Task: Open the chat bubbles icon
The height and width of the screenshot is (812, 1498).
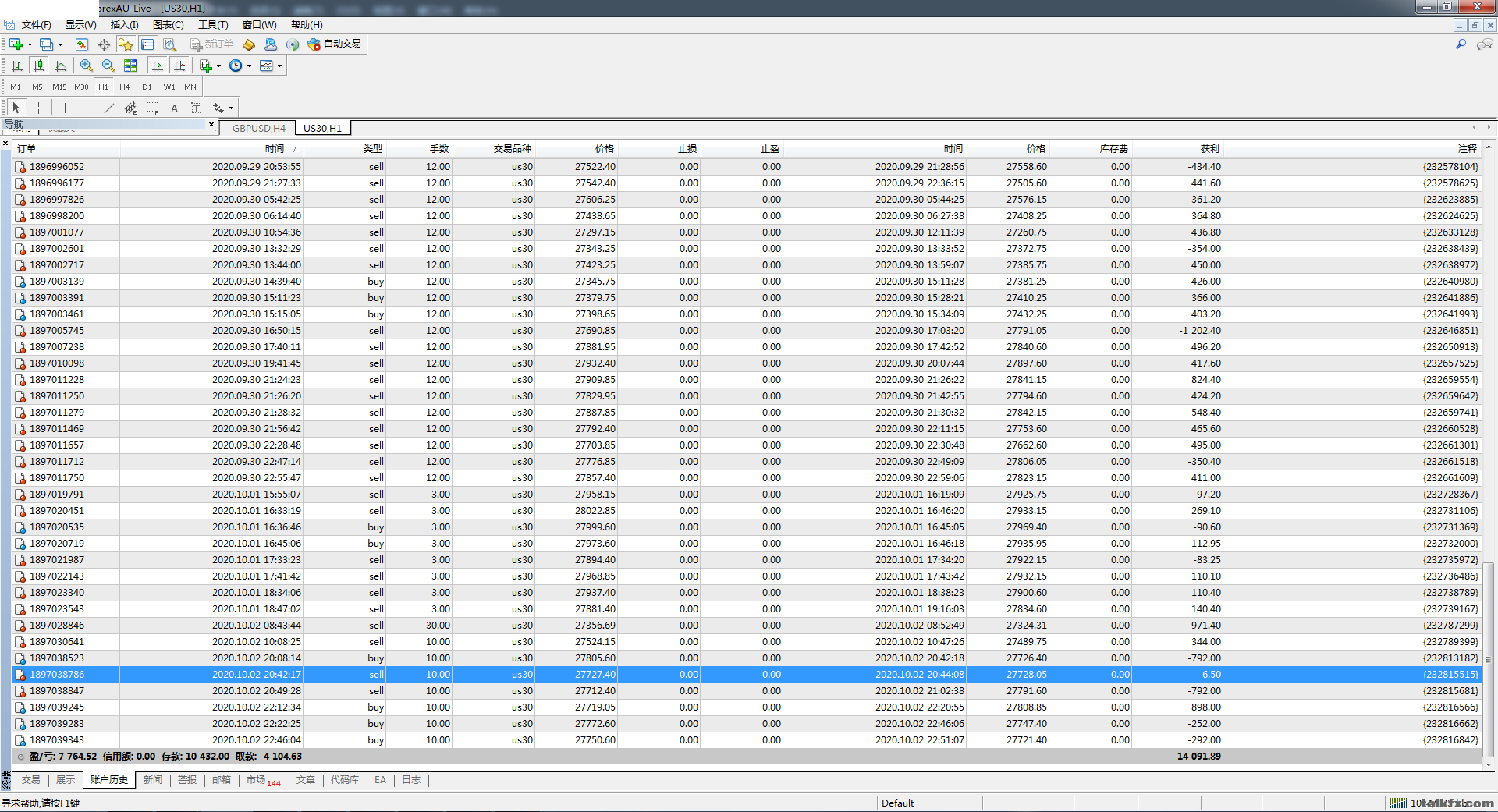Action: click(1485, 44)
